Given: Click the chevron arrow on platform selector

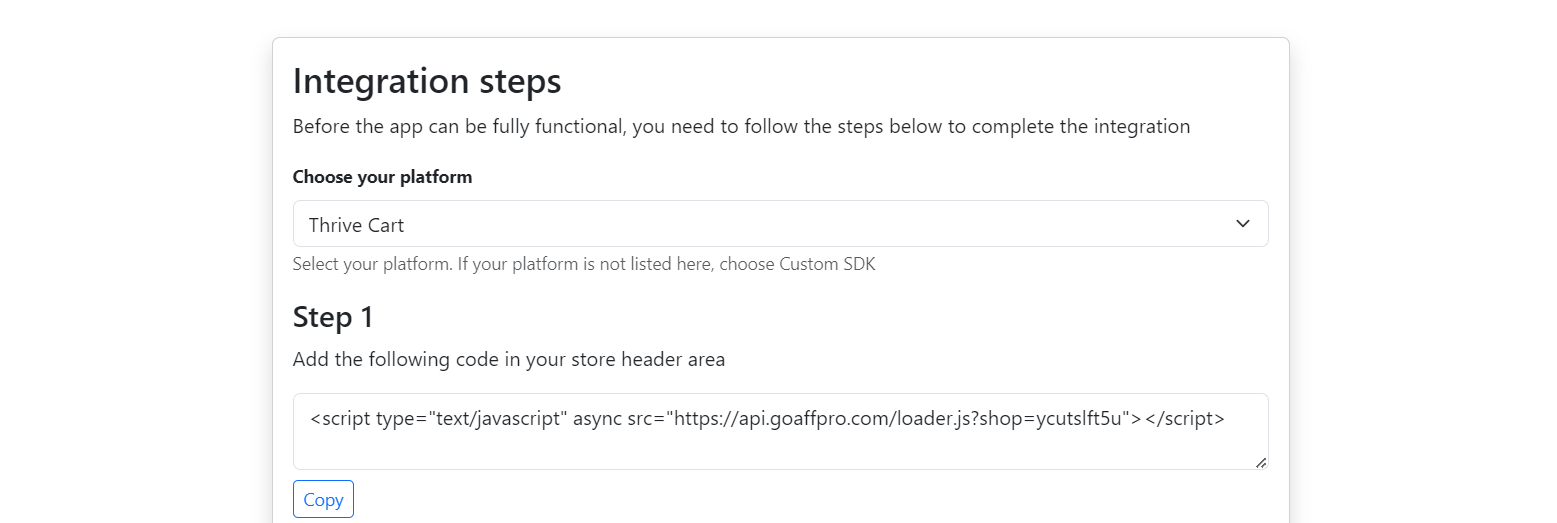Looking at the screenshot, I should 1242,224.
